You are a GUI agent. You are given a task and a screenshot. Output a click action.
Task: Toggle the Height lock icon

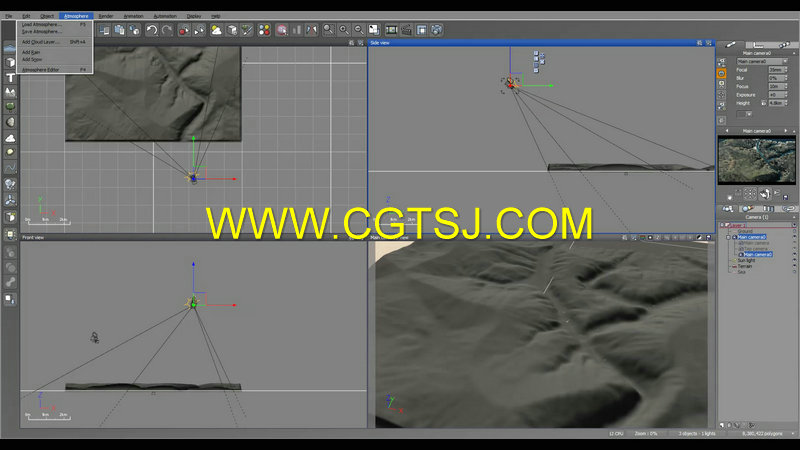coord(763,103)
